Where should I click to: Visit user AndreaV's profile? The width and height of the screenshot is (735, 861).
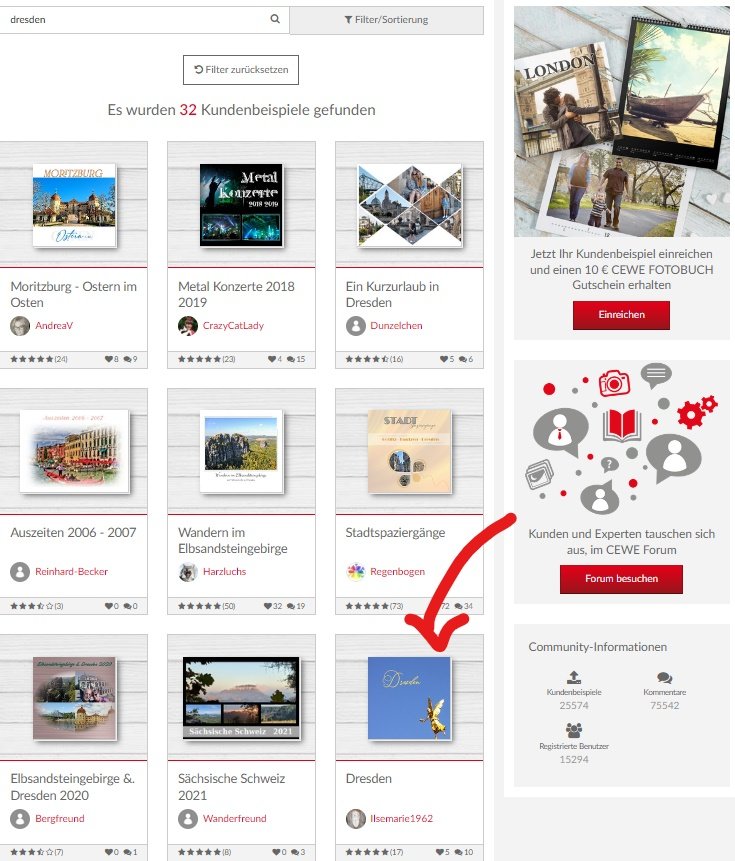(x=54, y=326)
